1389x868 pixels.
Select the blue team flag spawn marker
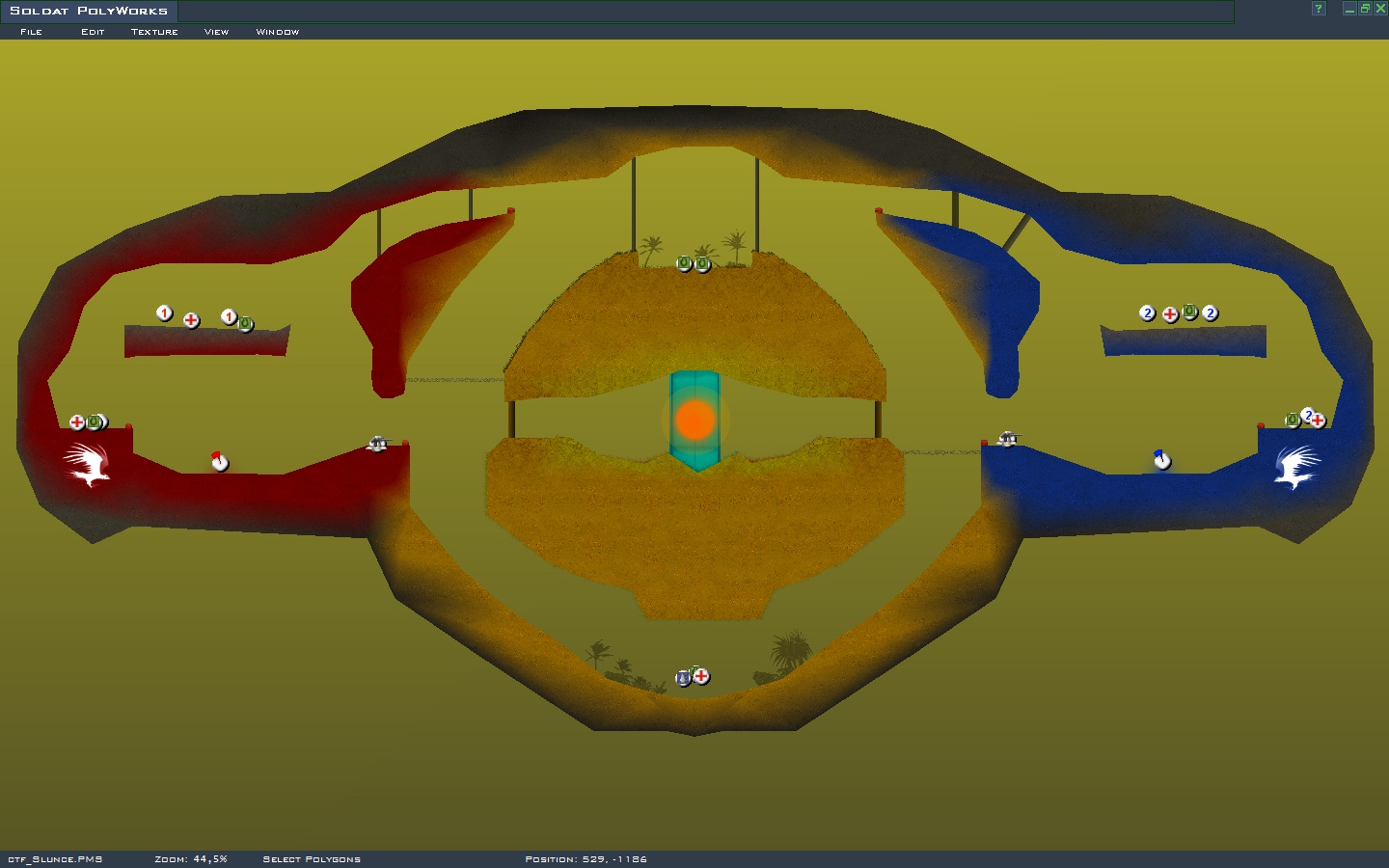point(1161,460)
